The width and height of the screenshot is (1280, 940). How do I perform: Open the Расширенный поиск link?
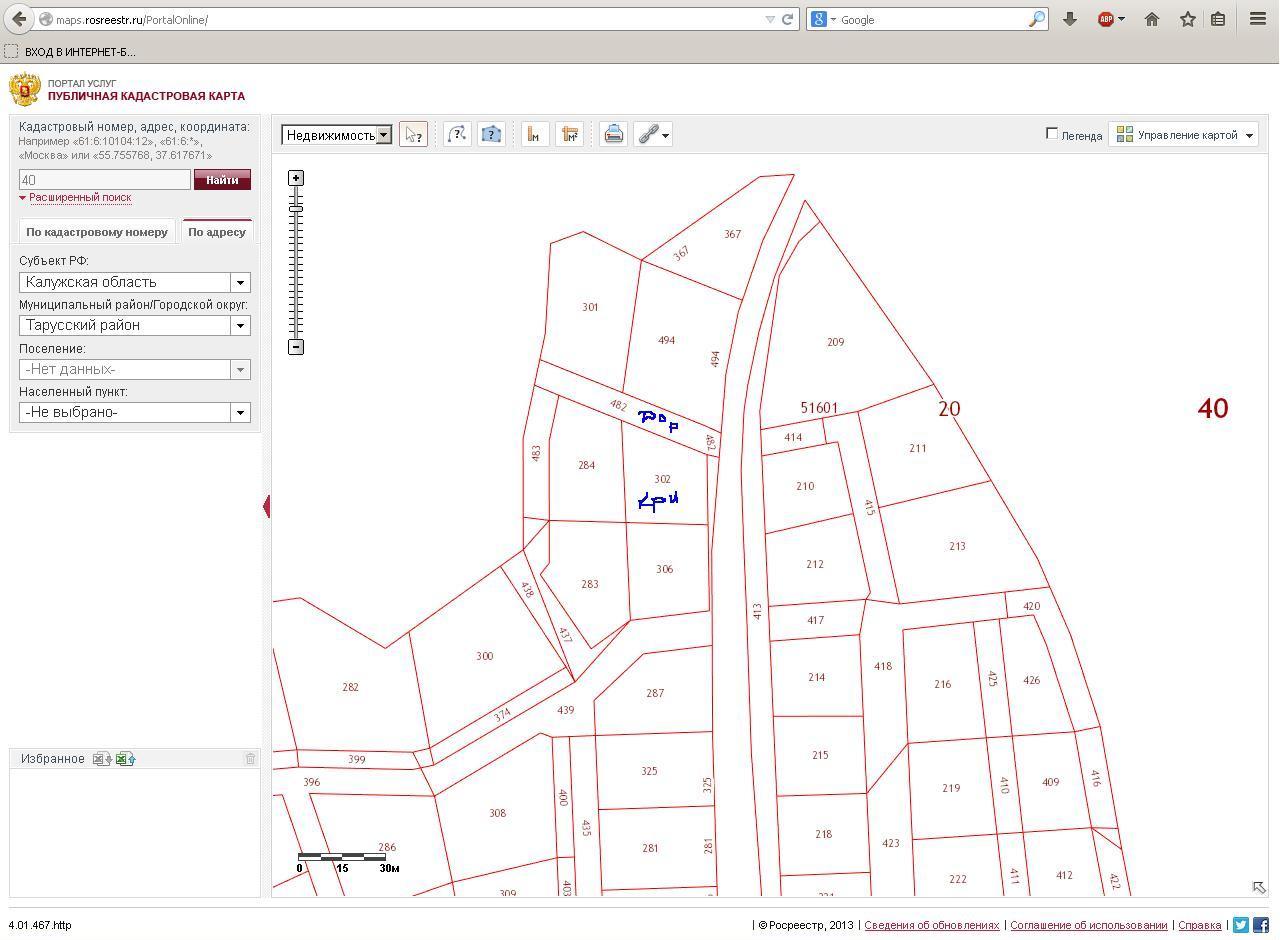click(x=80, y=198)
